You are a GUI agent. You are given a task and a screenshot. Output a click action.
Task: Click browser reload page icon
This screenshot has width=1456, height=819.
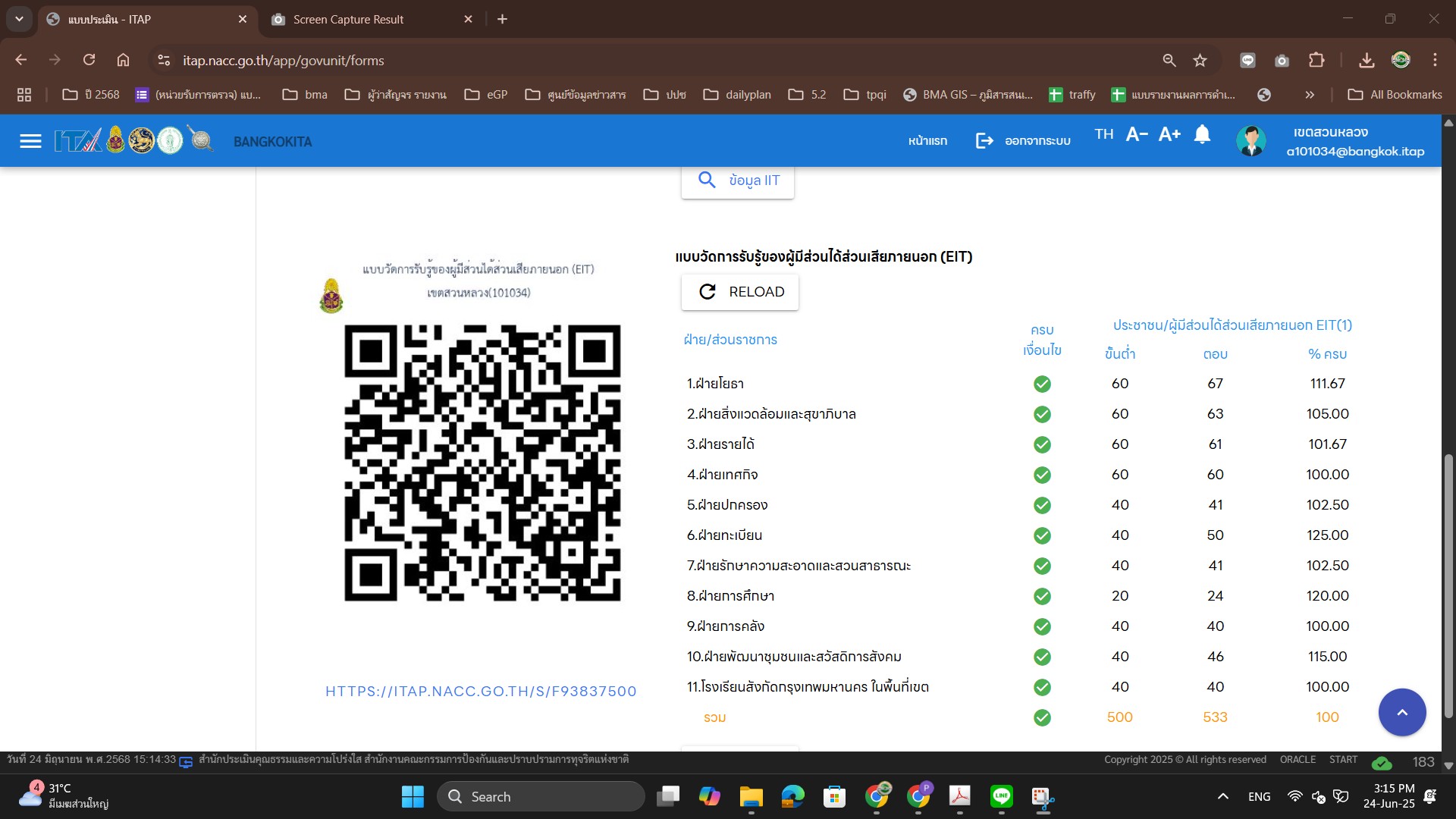point(89,60)
